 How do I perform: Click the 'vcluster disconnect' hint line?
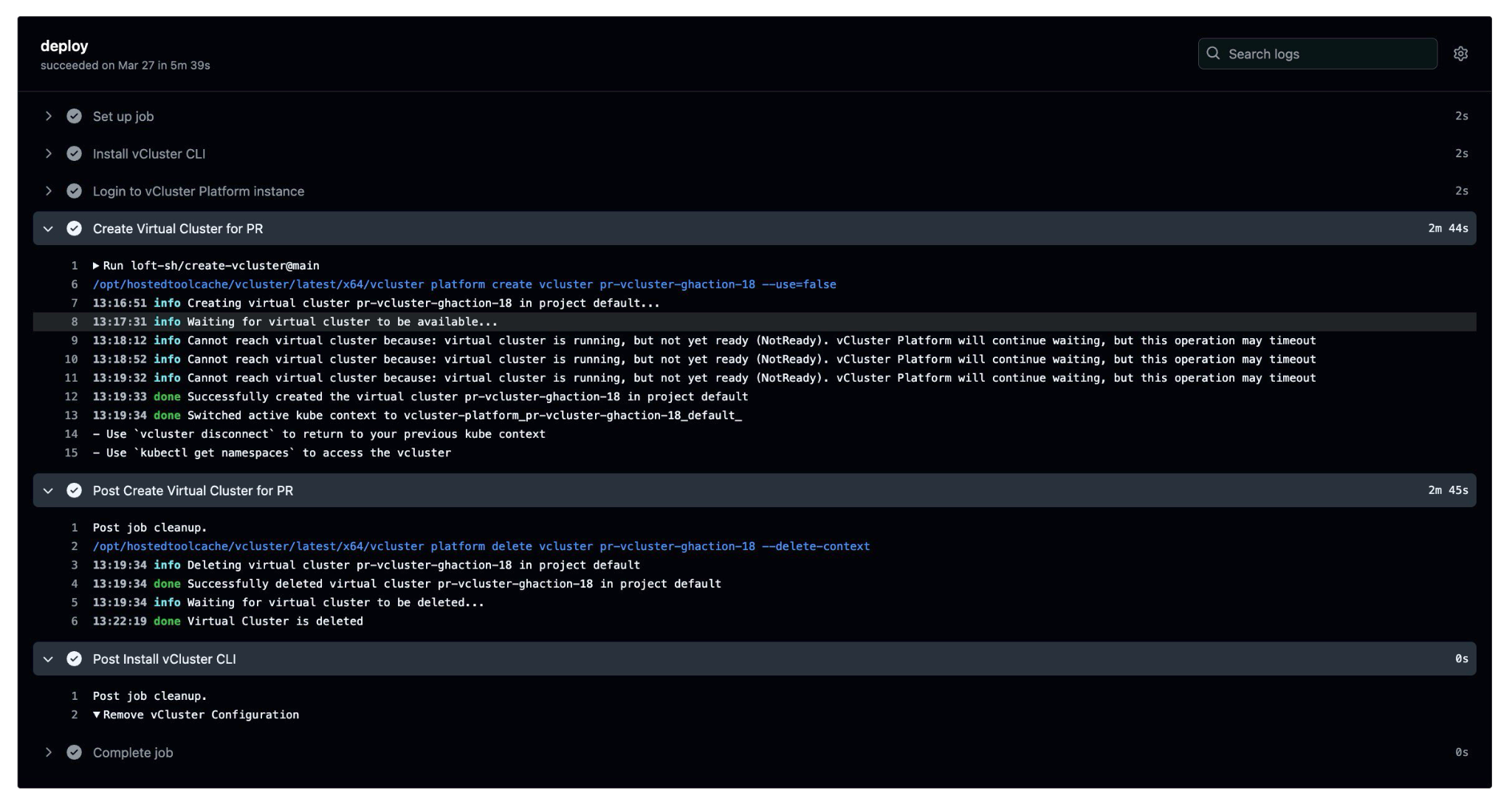click(319, 434)
